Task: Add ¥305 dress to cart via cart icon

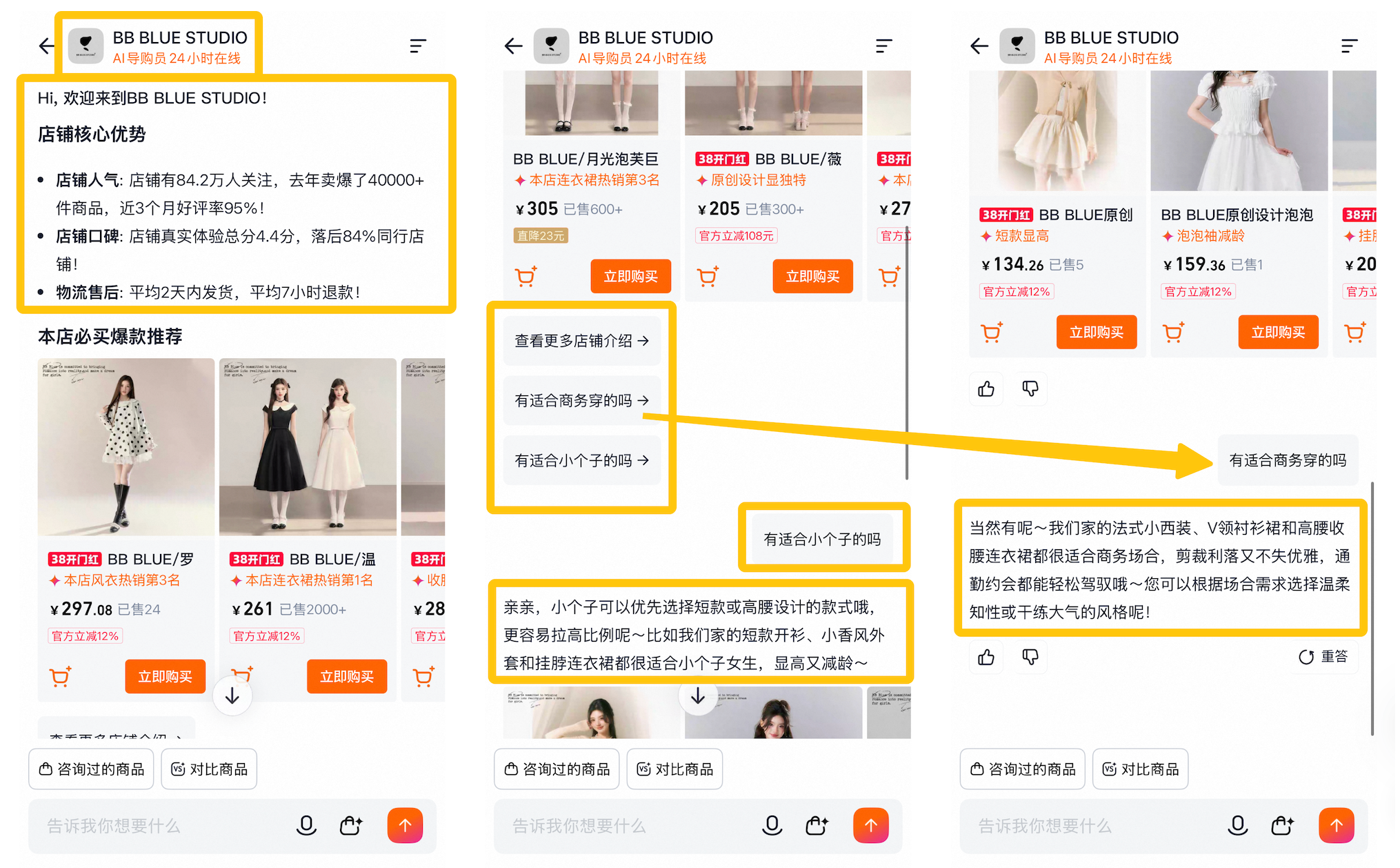Action: pyautogui.click(x=526, y=277)
